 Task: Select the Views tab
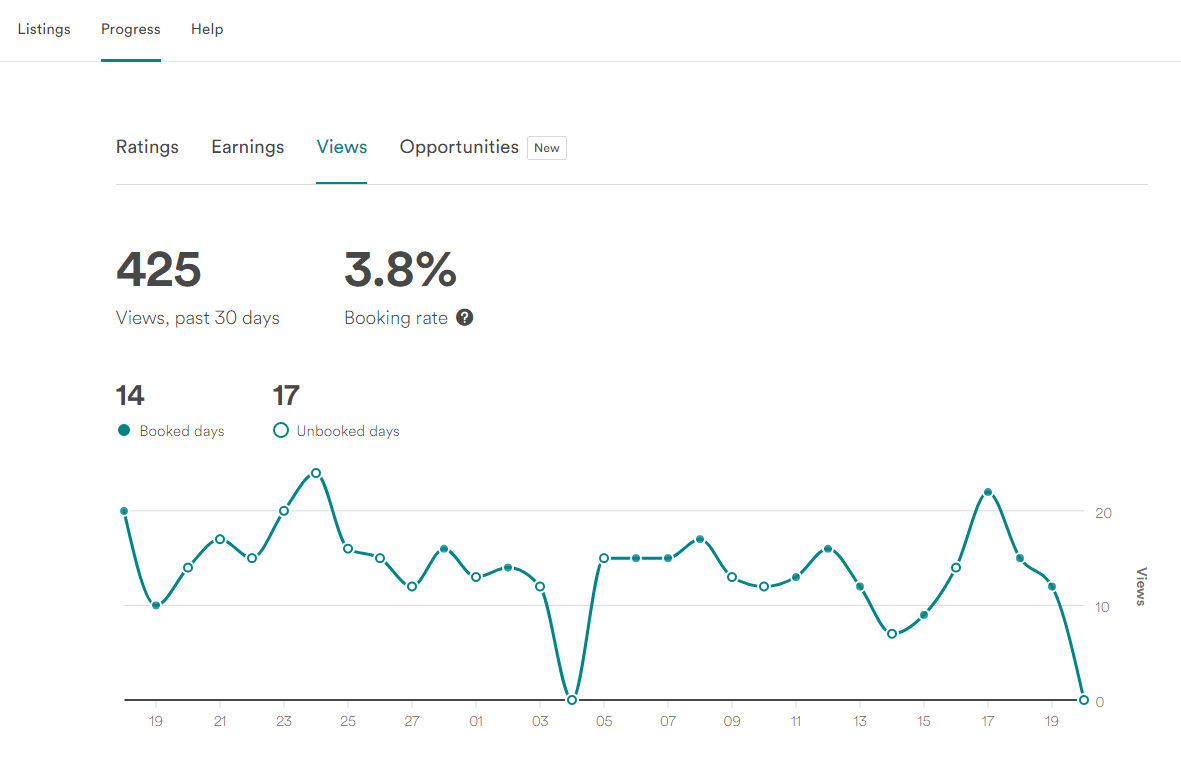coord(342,147)
